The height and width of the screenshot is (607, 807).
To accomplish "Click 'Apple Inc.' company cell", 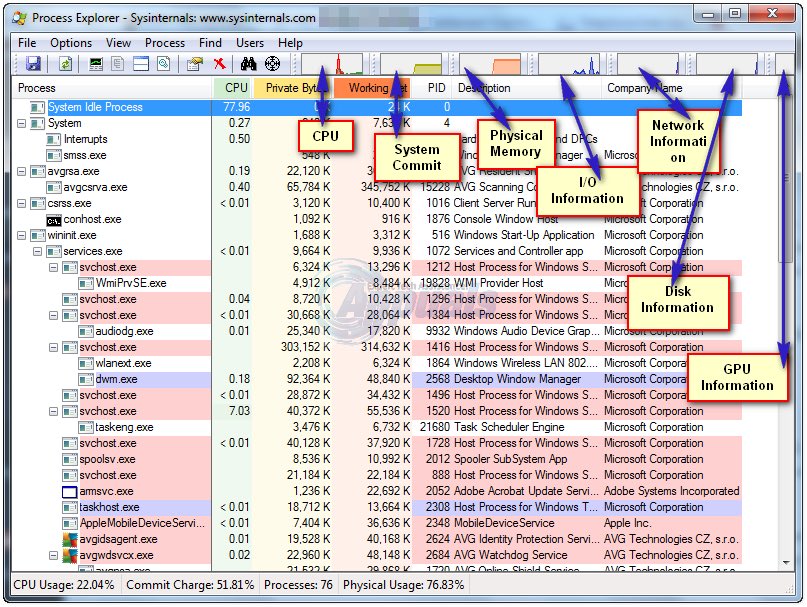I will pyautogui.click(x=627, y=523).
